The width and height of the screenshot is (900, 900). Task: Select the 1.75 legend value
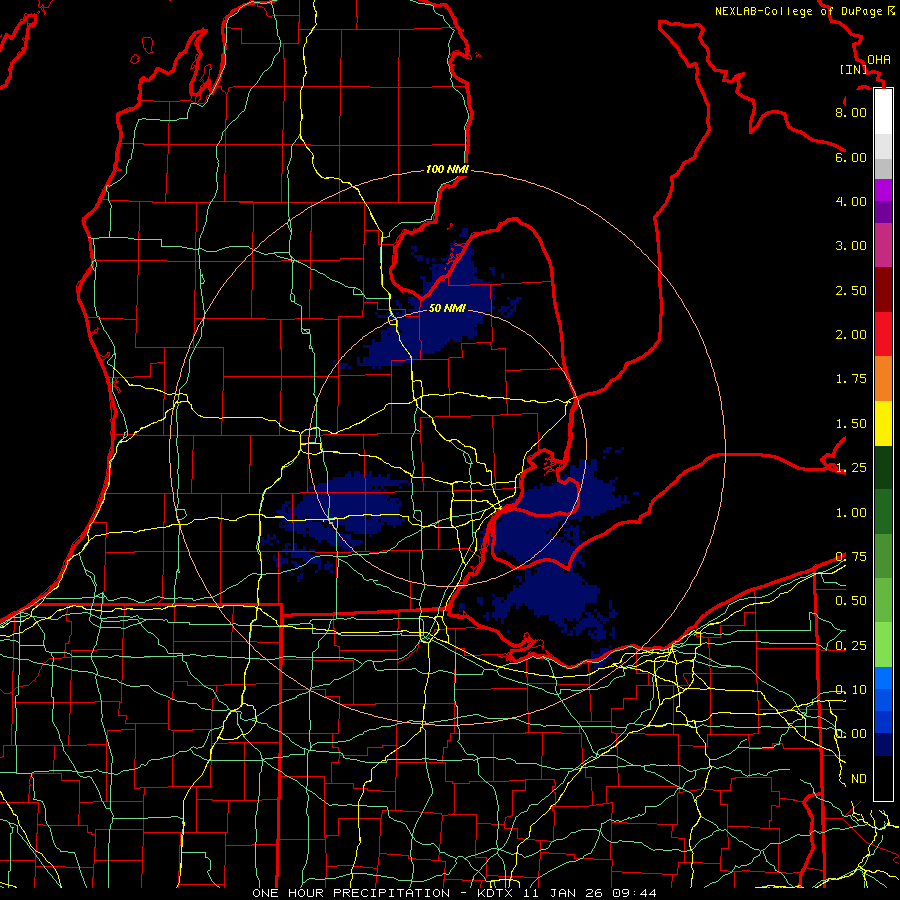pyautogui.click(x=851, y=379)
